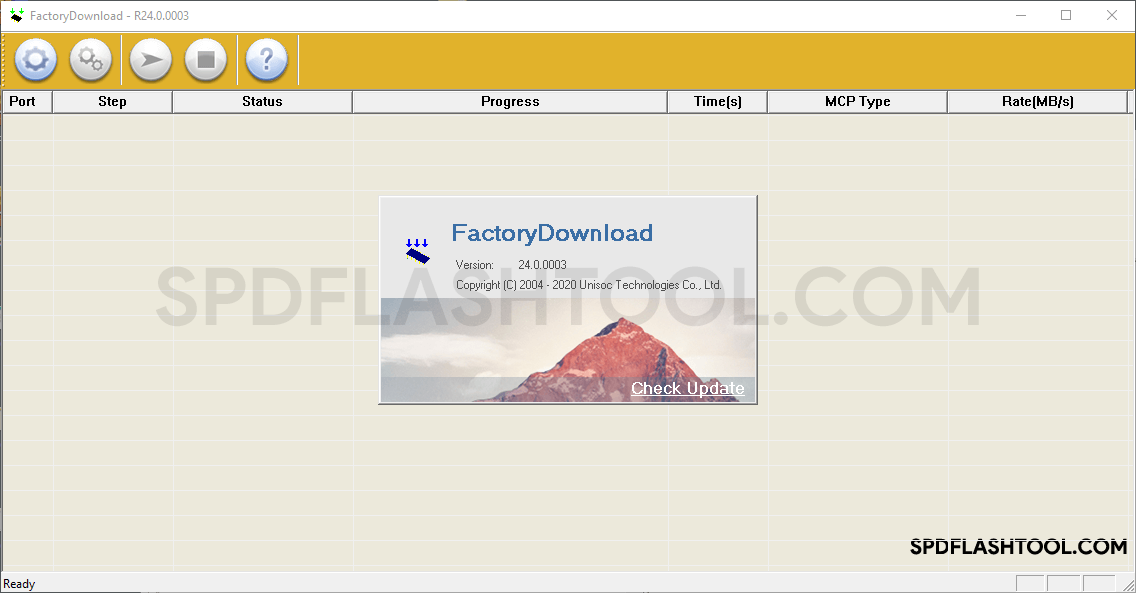1136x593 pixels.
Task: Click the window title FactoryDownload - R24.0.0003
Action: tap(109, 16)
